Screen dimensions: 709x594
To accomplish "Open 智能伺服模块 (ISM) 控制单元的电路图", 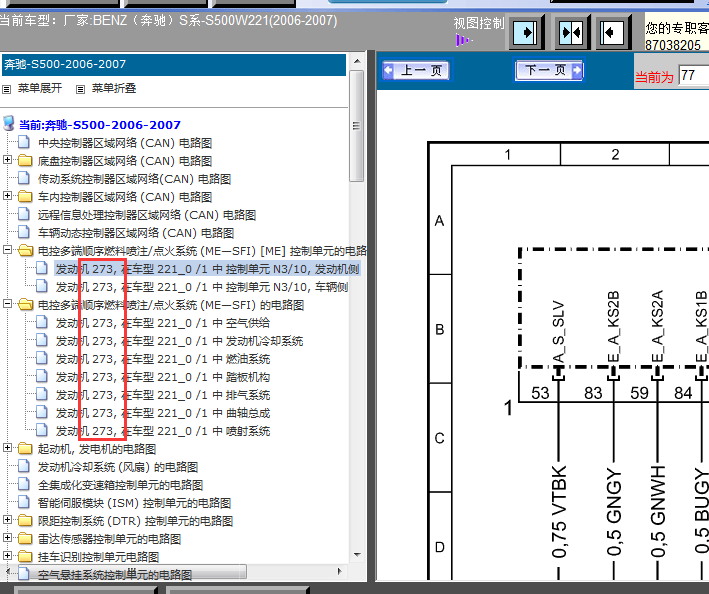I will pos(134,503).
